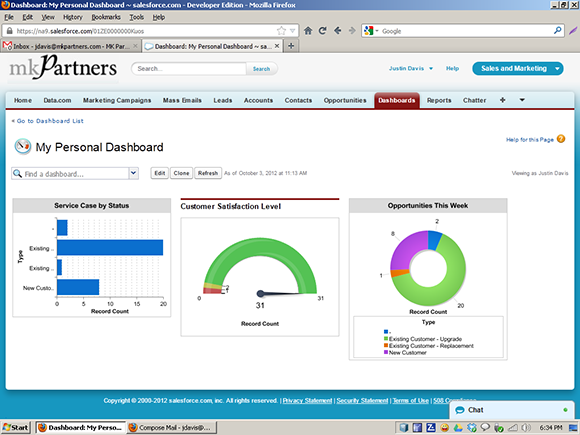Image resolution: width=580 pixels, height=435 pixels.
Task: Click the dashboard gauge icon beside title
Action: point(23,146)
